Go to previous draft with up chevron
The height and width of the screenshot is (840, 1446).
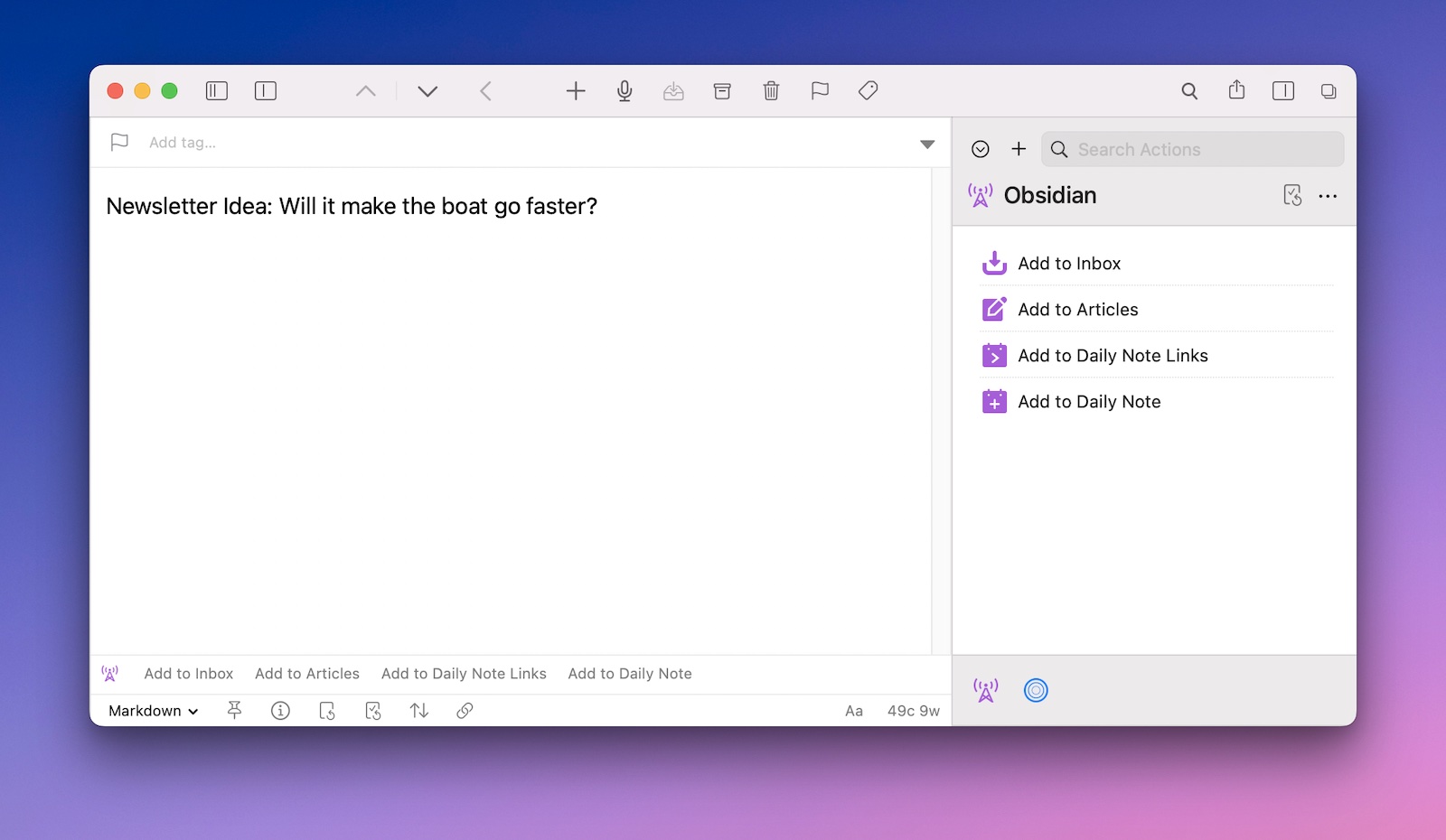tap(366, 90)
